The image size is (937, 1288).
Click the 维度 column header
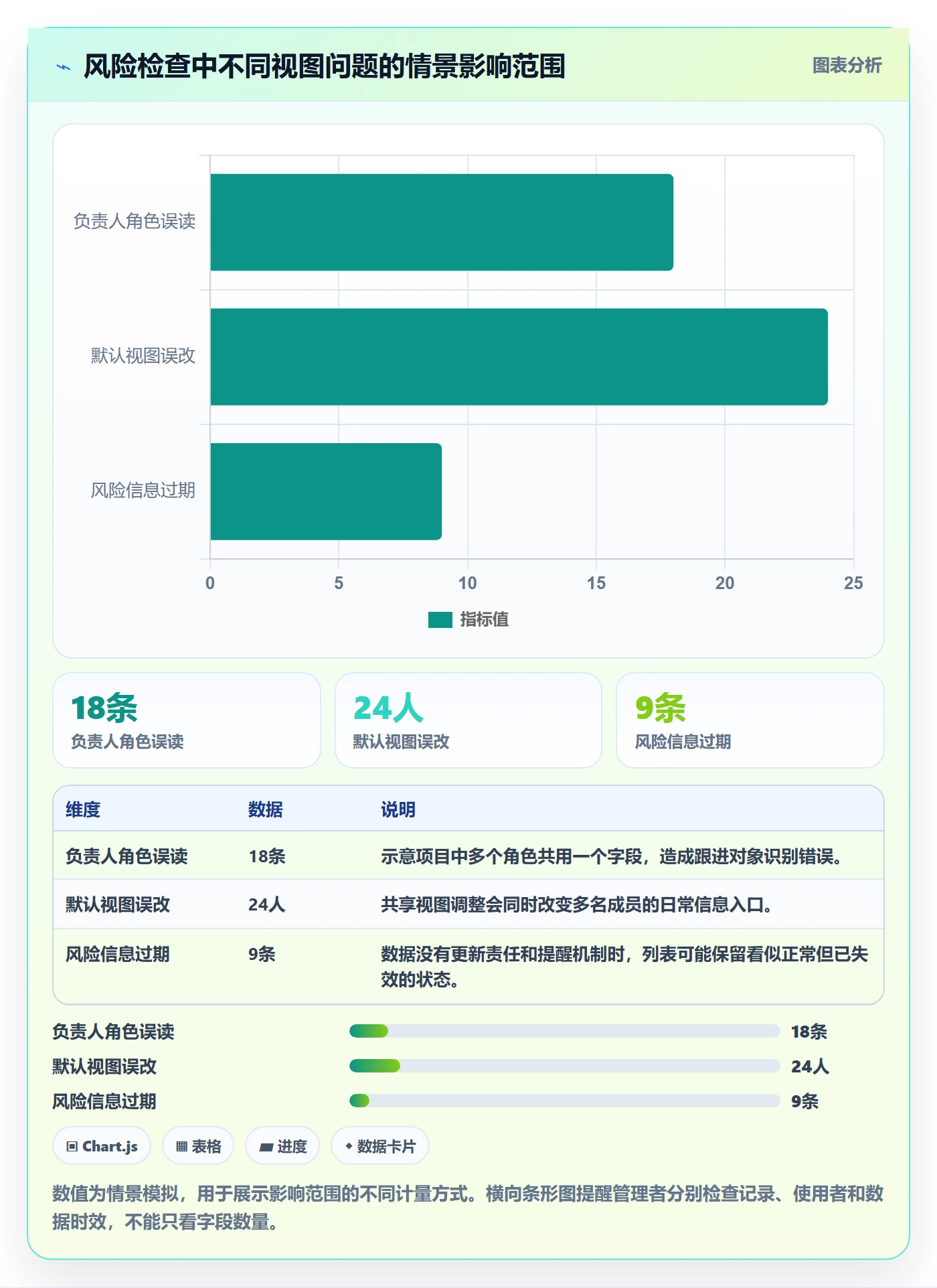[x=83, y=809]
